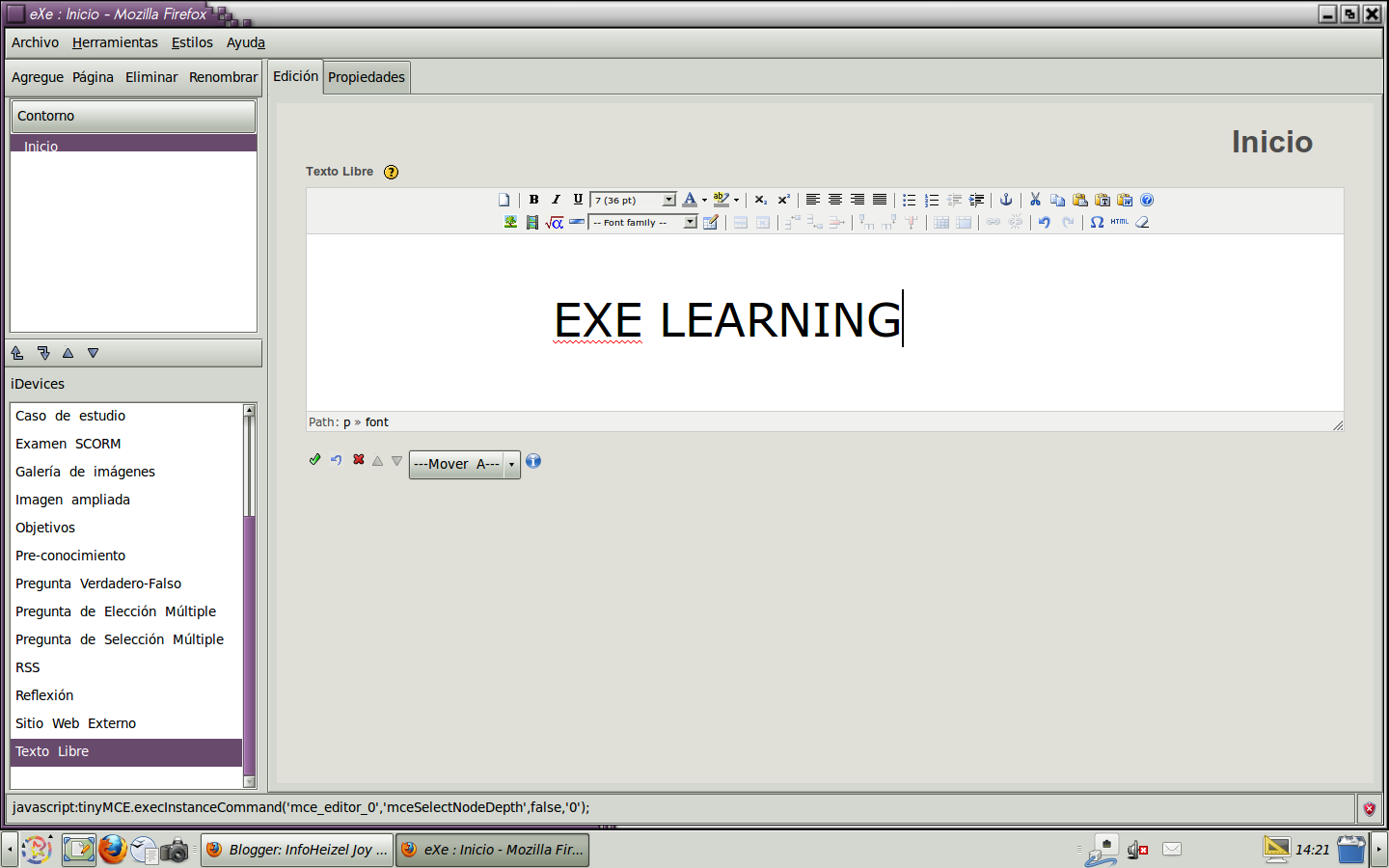
Task: Cut the selected text with the scissors icon
Action: coord(1035,200)
